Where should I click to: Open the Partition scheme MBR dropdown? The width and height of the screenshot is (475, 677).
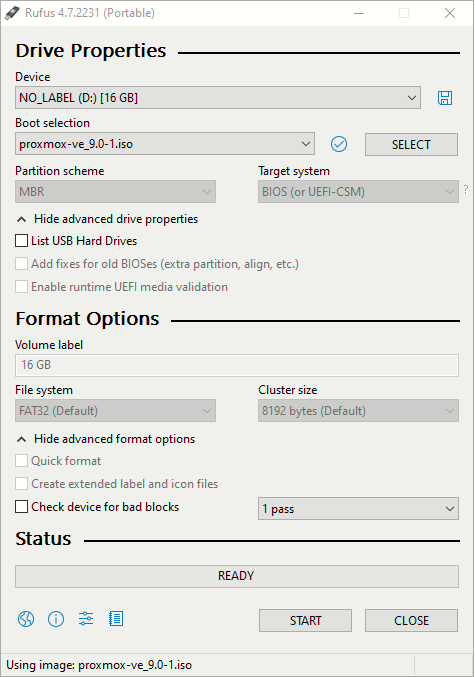[x=115, y=192]
